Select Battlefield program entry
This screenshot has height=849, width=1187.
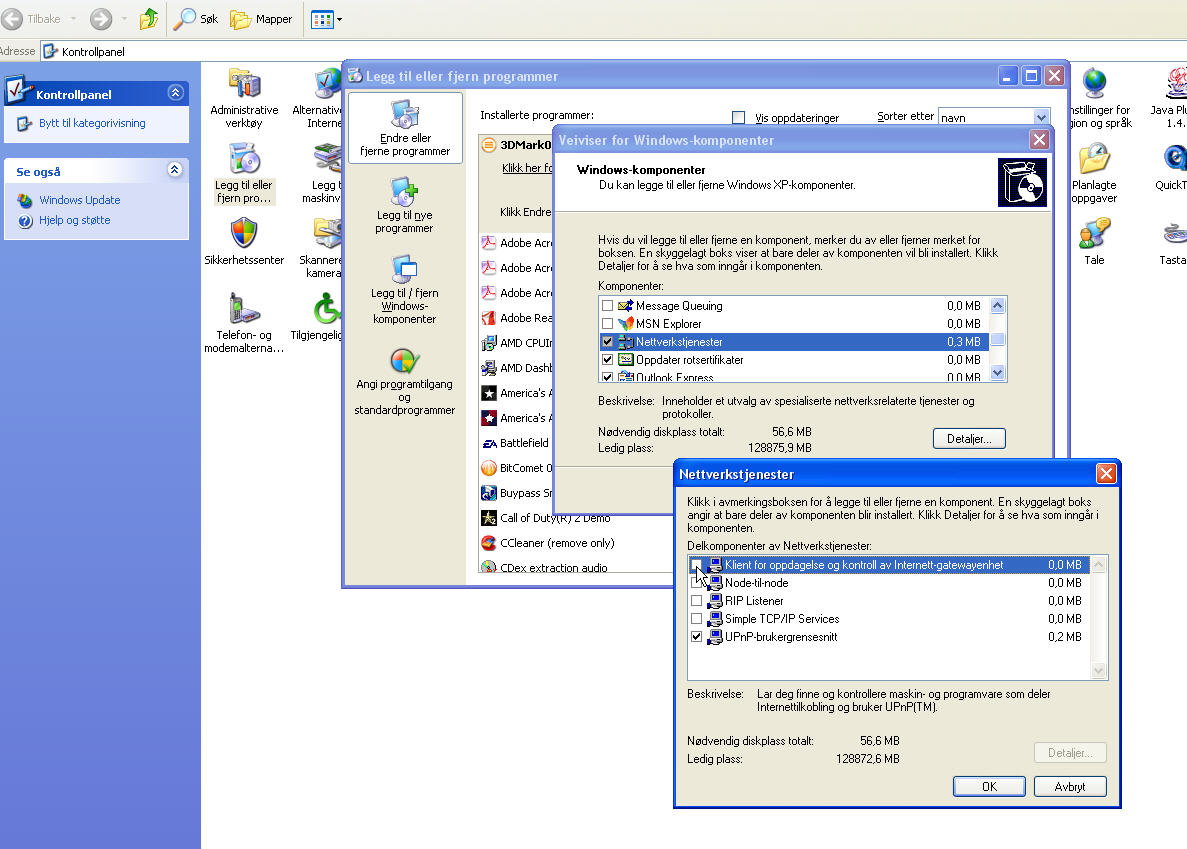(516, 443)
